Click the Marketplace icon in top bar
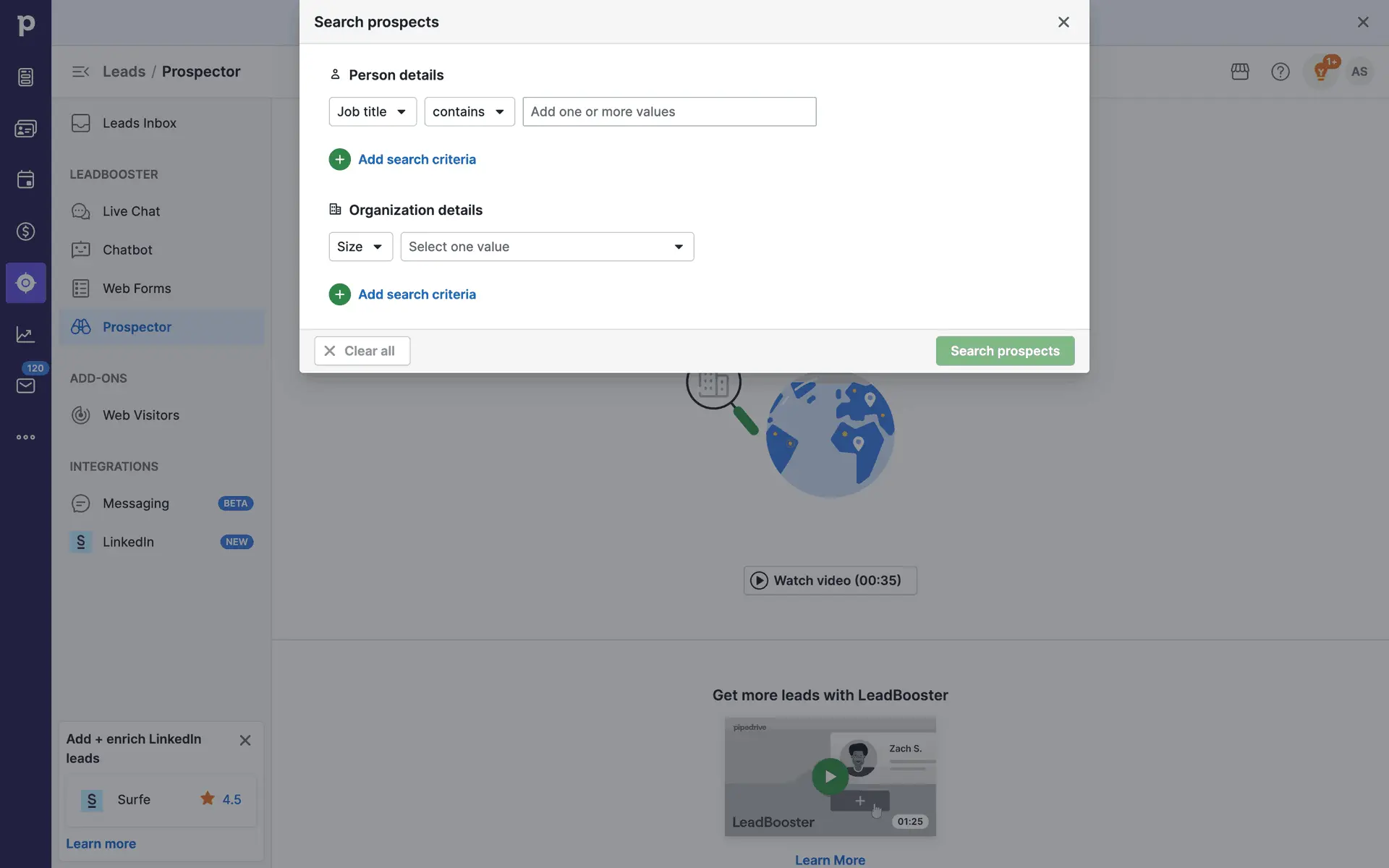 [x=1240, y=72]
